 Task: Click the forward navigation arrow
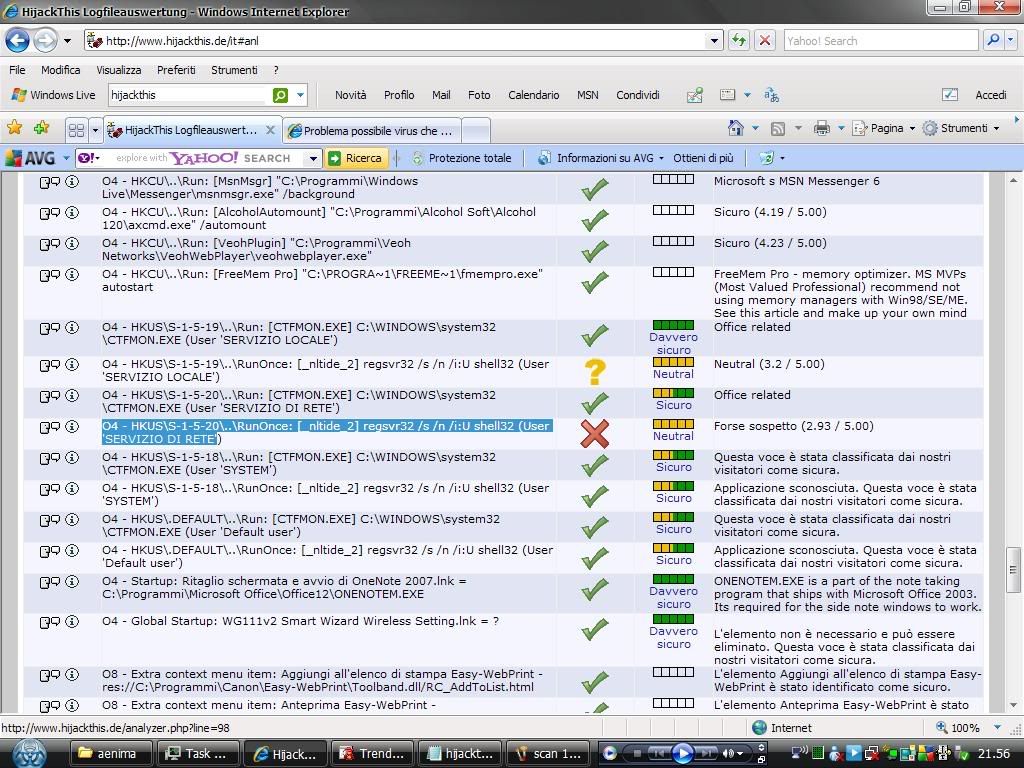click(x=45, y=40)
